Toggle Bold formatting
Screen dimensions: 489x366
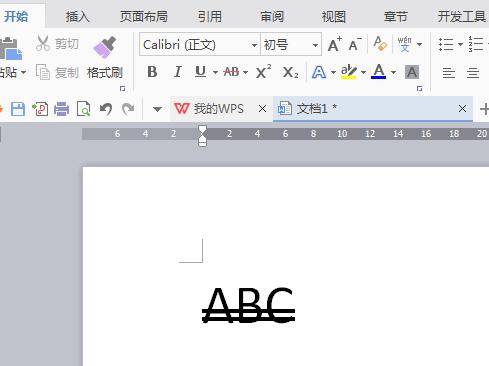click(x=152, y=72)
